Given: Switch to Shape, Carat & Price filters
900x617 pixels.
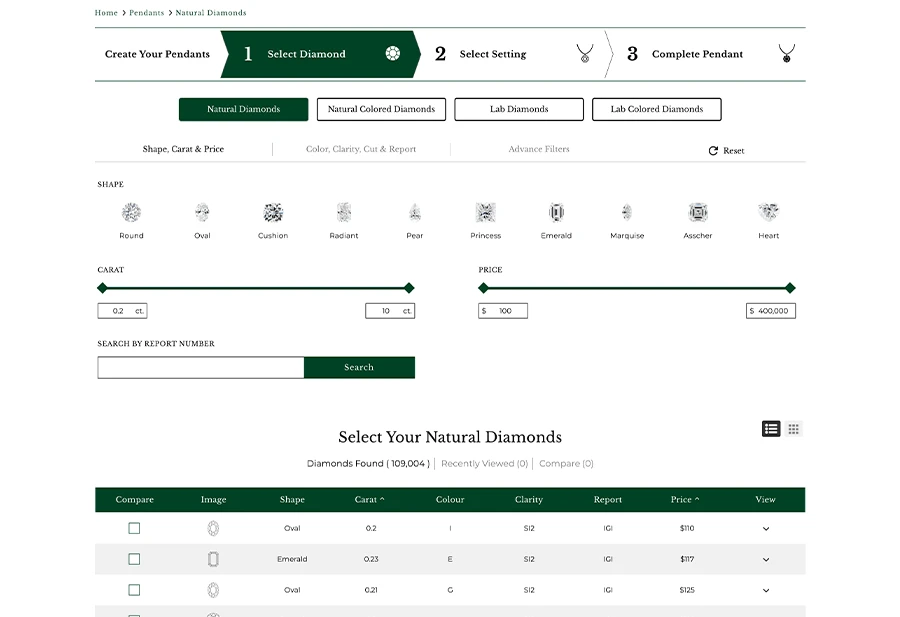Looking at the screenshot, I should click(183, 149).
